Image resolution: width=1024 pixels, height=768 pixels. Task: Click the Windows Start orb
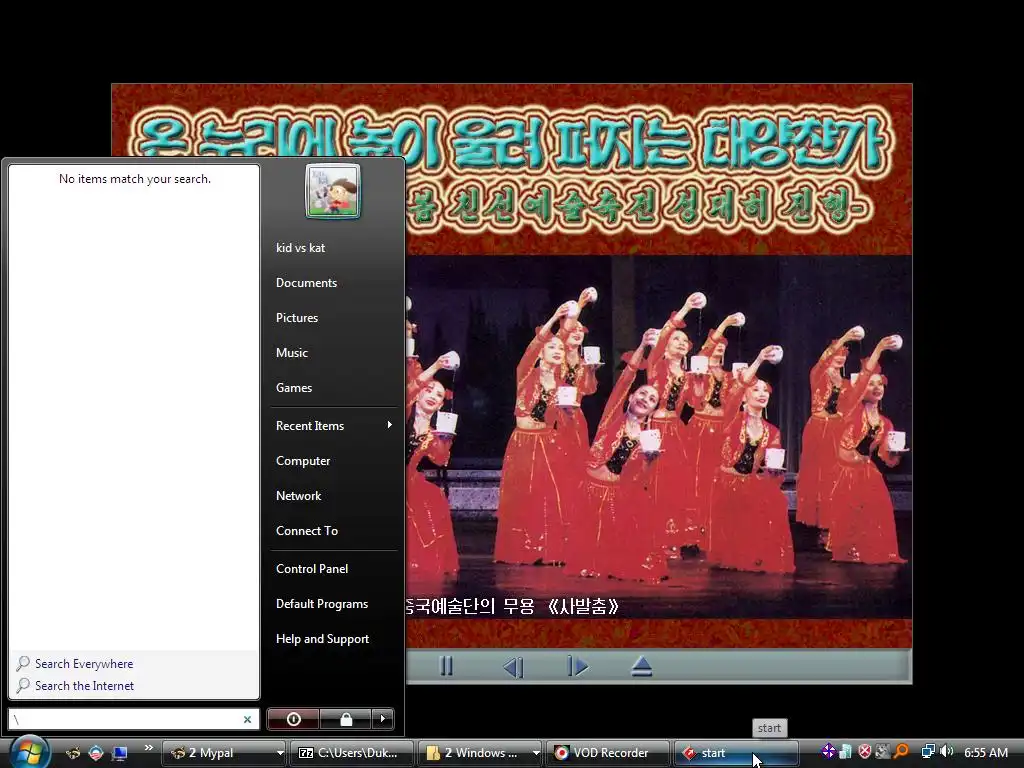coord(29,752)
